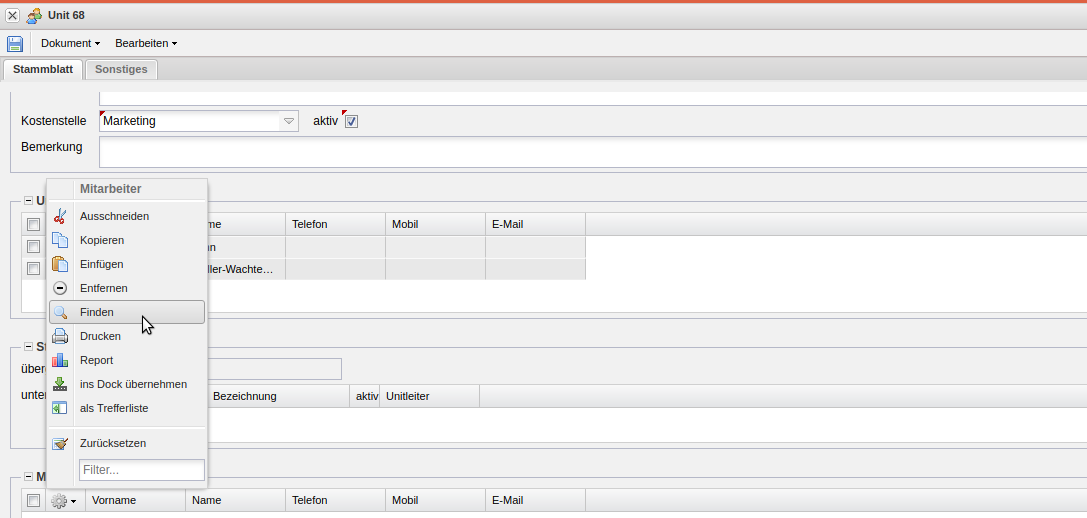Select als Trefferliste entry

pos(127,408)
